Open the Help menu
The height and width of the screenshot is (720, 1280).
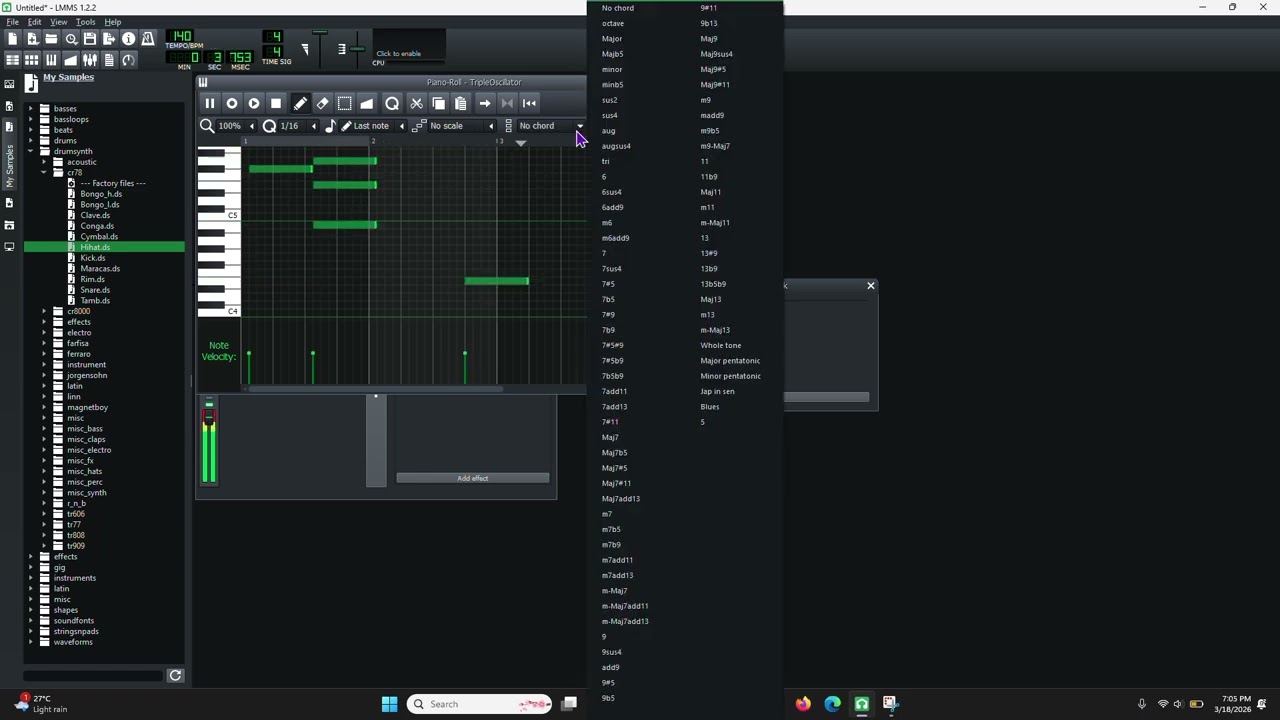(113, 22)
